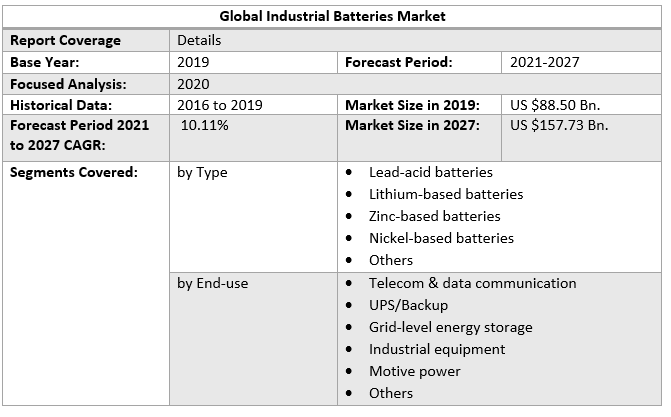Select the 2019 base year value
This screenshot has height=417, width=671.
click(193, 62)
